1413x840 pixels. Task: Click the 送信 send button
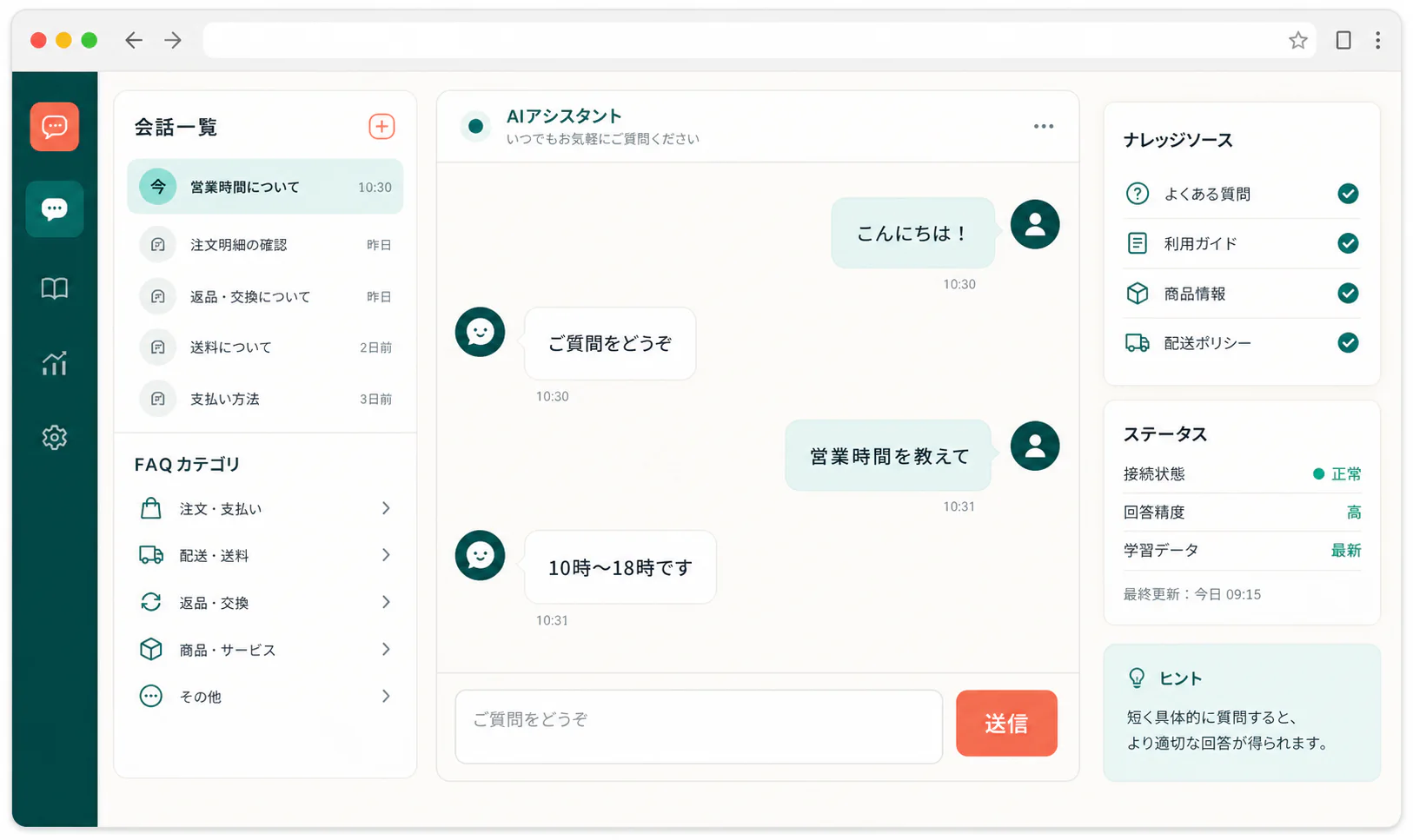(1006, 723)
